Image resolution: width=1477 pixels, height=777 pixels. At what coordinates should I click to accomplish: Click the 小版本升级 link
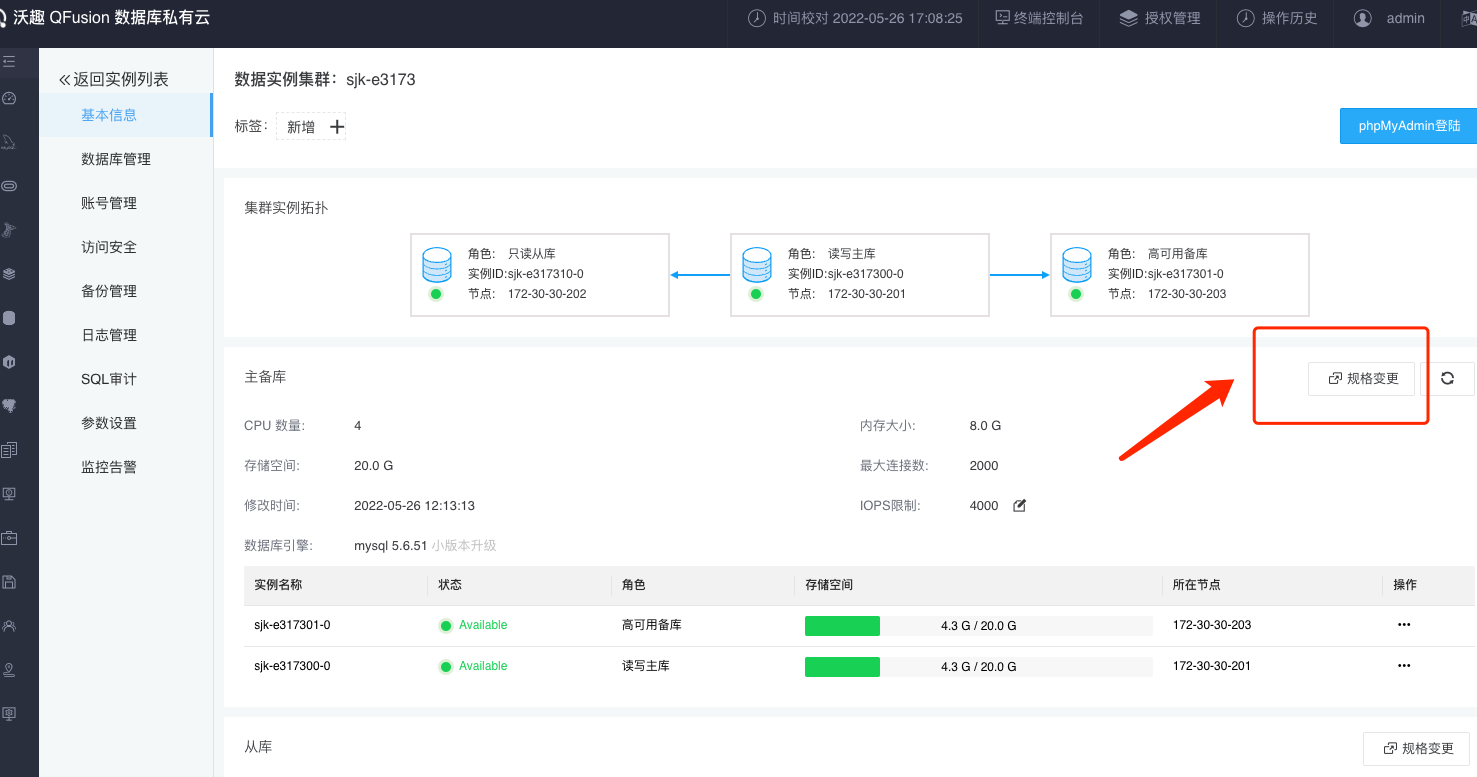464,546
